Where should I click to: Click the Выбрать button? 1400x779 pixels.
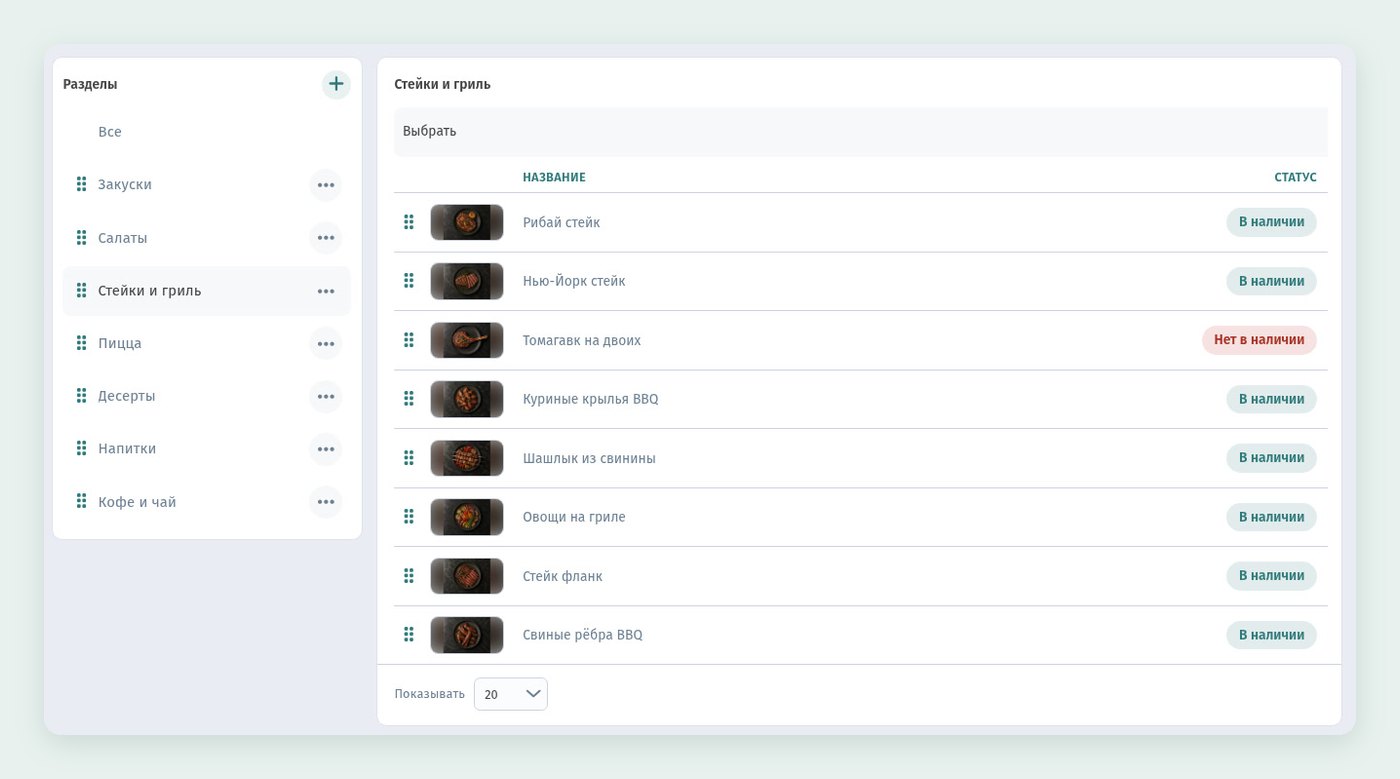pyautogui.click(x=430, y=131)
